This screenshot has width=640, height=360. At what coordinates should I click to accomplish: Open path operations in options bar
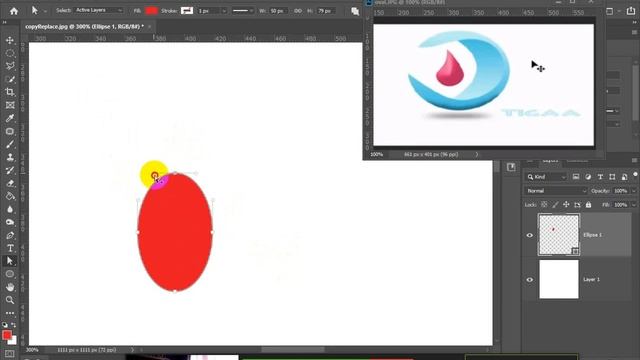tap(355, 11)
